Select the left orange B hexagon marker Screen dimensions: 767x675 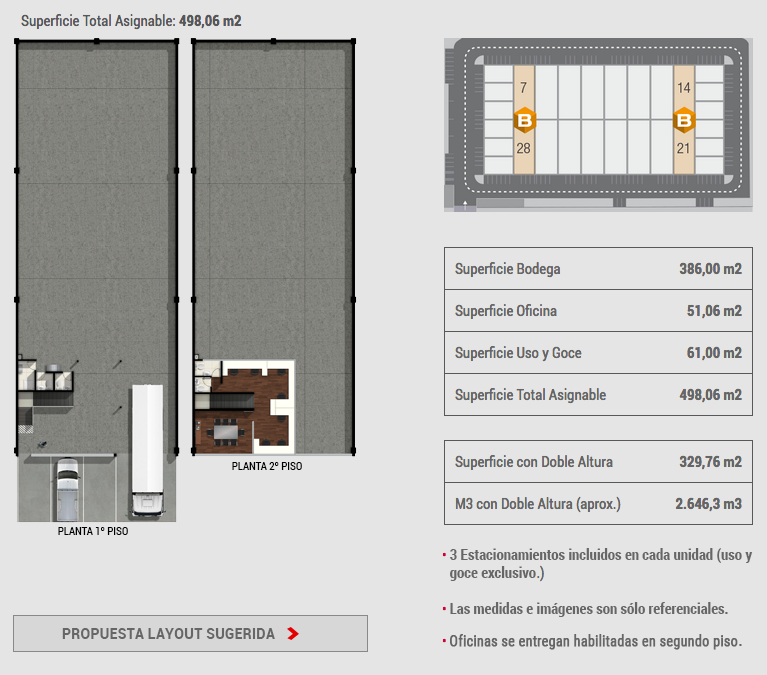click(524, 121)
